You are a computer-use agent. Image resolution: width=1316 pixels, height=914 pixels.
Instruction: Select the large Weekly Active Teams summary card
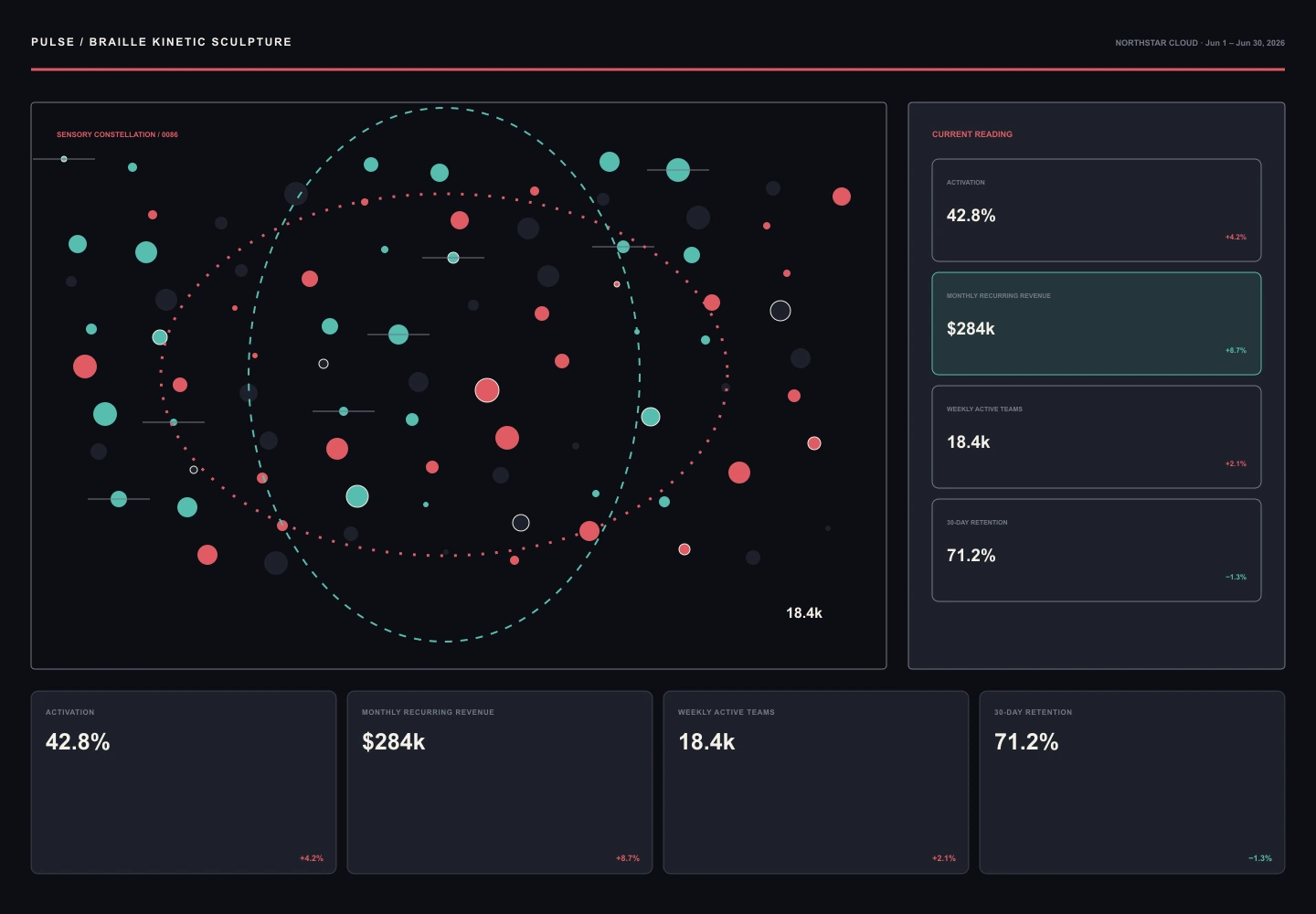pos(816,782)
